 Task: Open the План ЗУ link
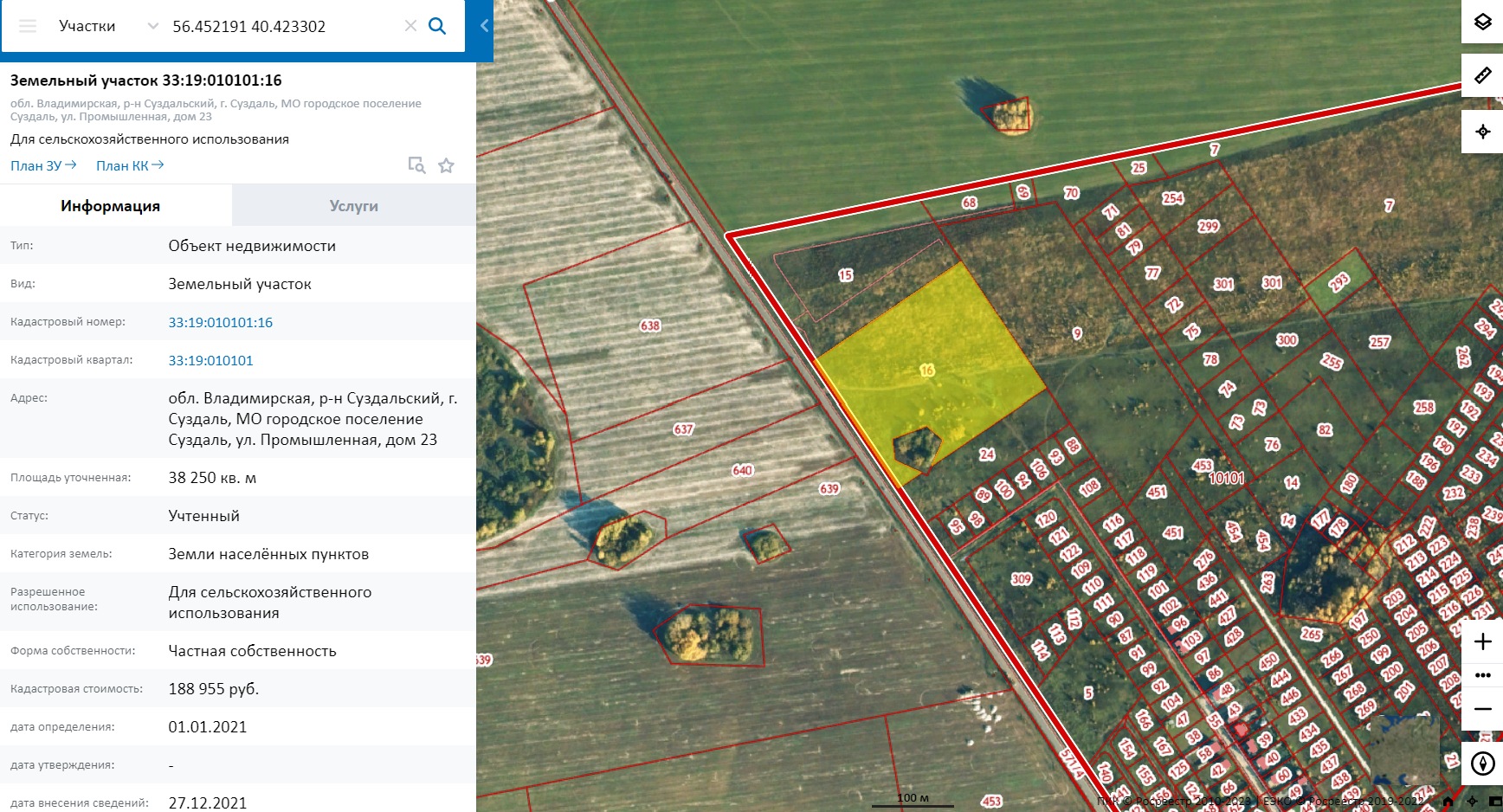point(43,165)
